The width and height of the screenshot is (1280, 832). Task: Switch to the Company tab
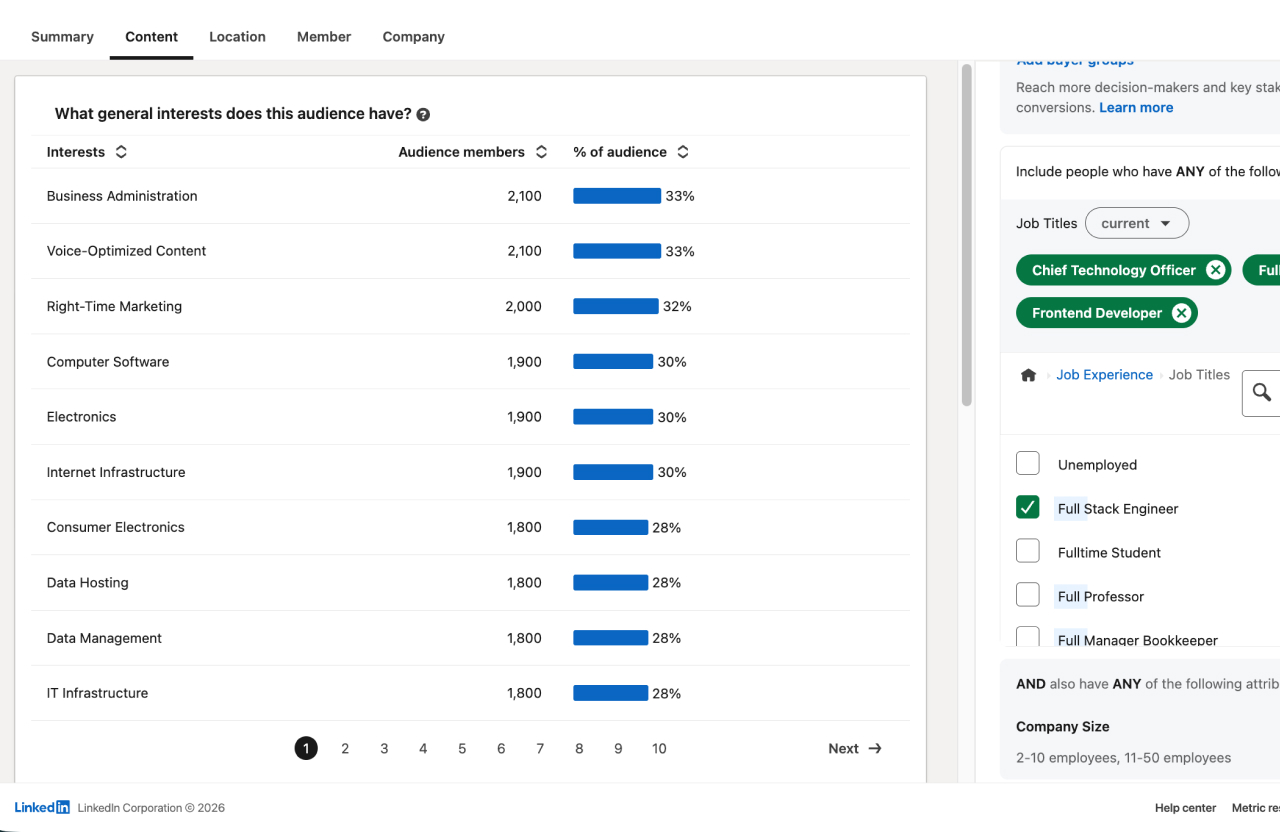(413, 37)
